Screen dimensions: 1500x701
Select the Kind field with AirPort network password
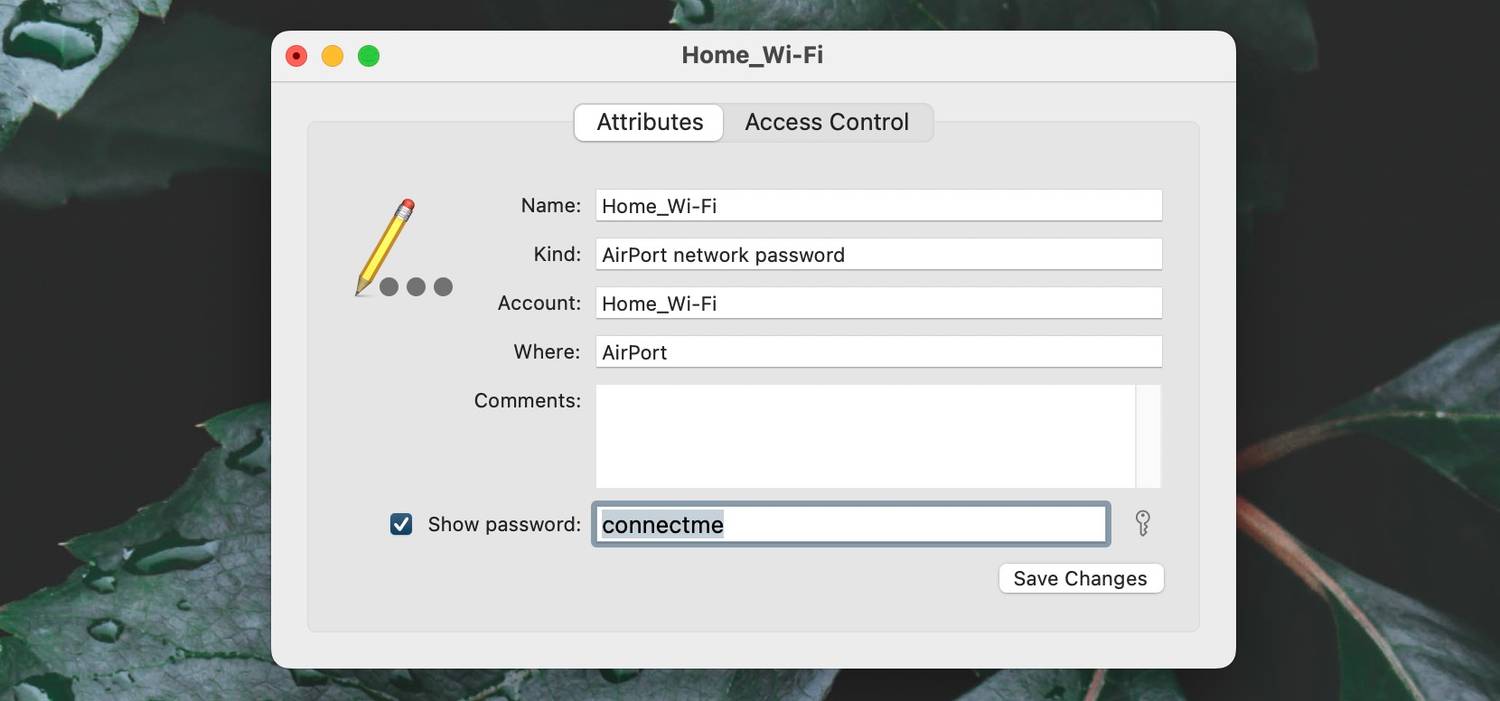tap(878, 255)
